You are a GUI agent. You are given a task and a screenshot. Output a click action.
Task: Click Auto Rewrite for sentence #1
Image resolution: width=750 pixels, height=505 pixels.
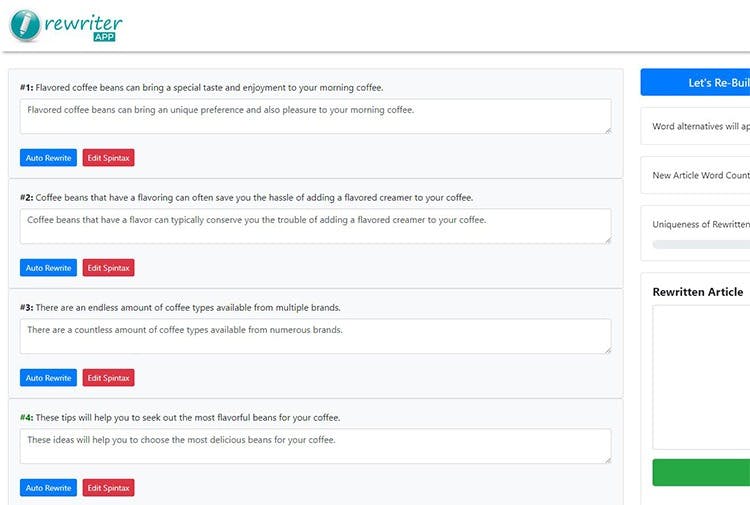coord(48,158)
